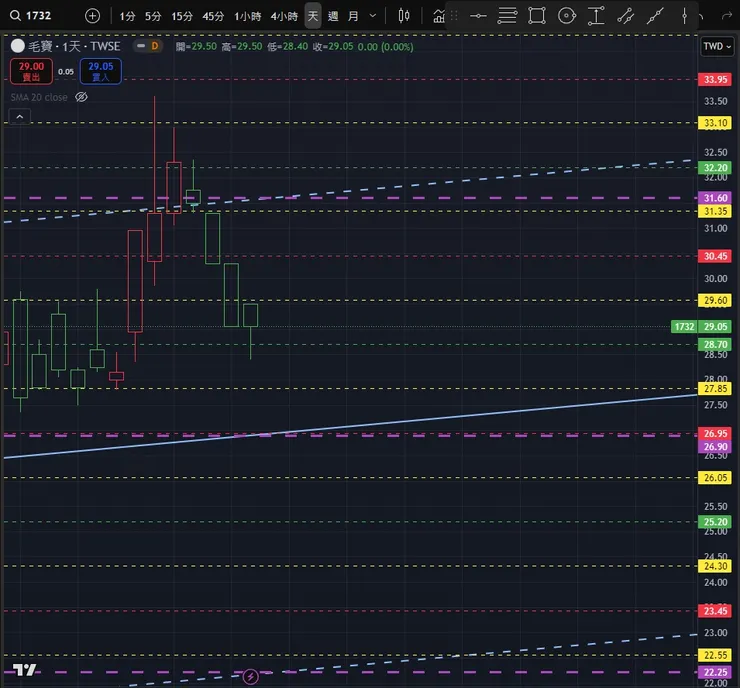
Task: Click the 25.20 green price label
Action: pos(715,522)
